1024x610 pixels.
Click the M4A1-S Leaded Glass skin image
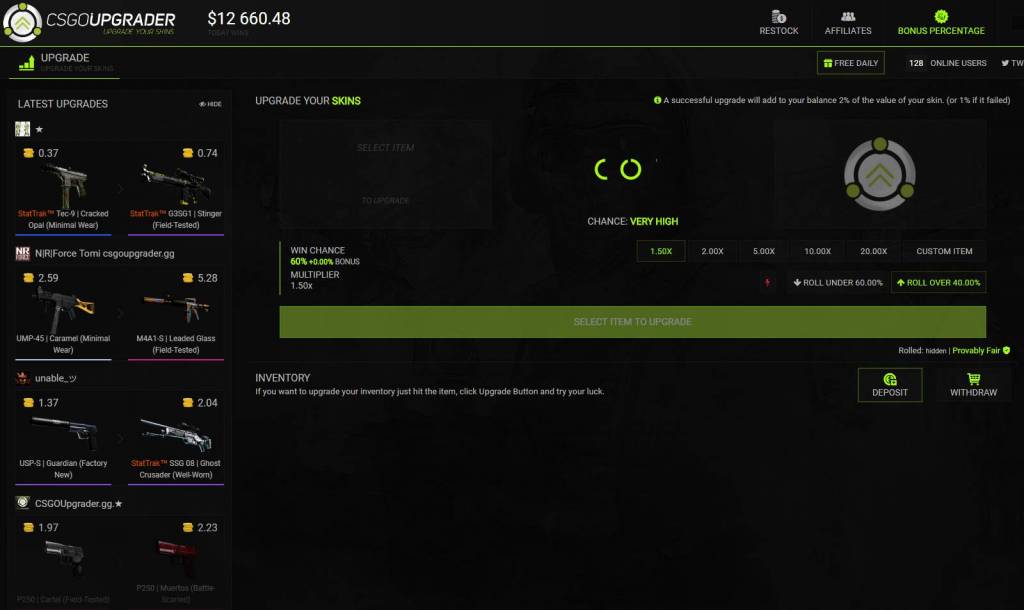click(175, 309)
